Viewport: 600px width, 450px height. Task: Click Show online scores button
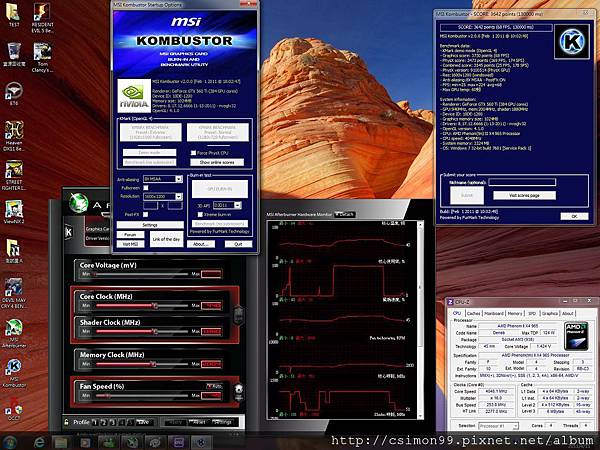(217, 162)
